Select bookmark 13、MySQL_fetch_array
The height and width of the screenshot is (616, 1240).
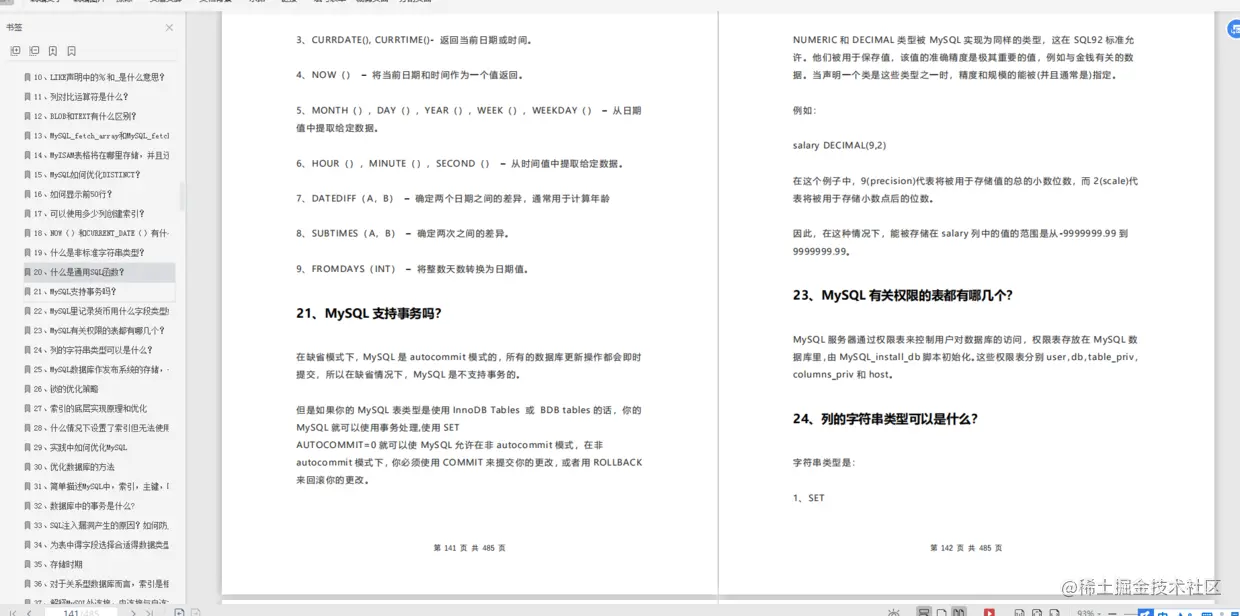pyautogui.click(x=99, y=136)
